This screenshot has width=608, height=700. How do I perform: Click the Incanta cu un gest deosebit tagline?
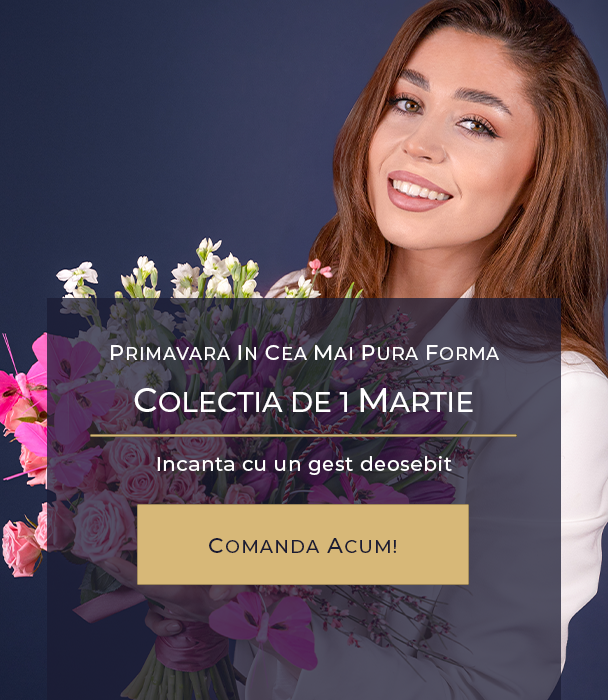(x=304, y=464)
